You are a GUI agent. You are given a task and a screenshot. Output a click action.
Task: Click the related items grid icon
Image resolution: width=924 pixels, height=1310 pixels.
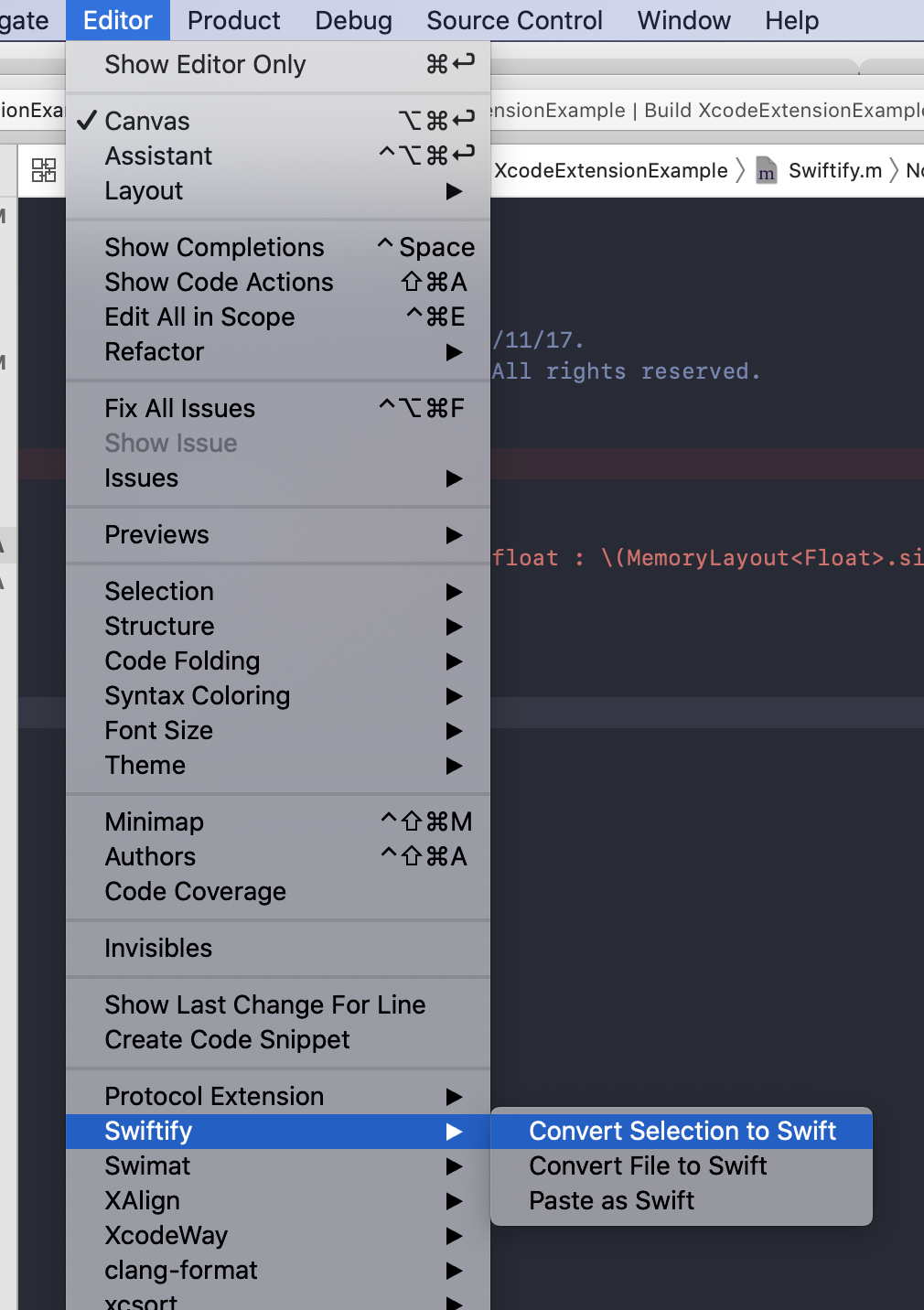(x=43, y=170)
